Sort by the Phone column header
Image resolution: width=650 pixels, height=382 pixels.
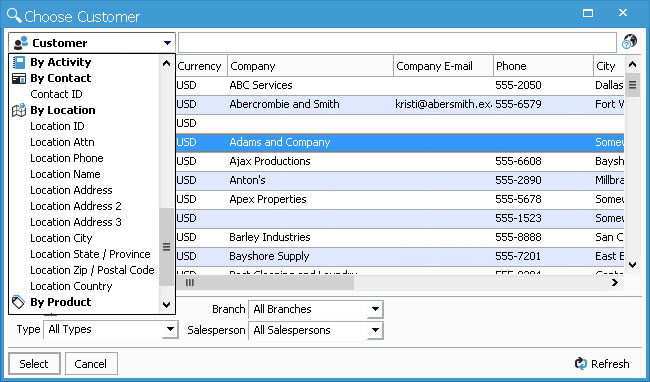pyautogui.click(x=543, y=66)
